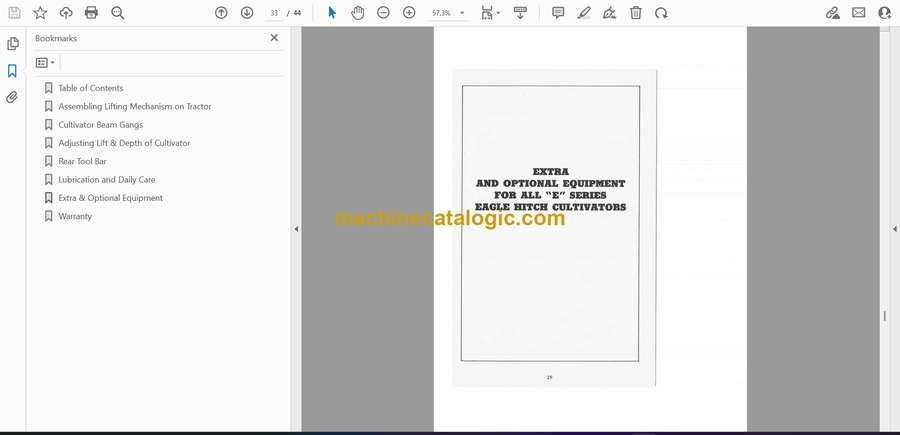Navigate to Lubrication and Daily Care bookmark
The image size is (900, 435).
(107, 180)
